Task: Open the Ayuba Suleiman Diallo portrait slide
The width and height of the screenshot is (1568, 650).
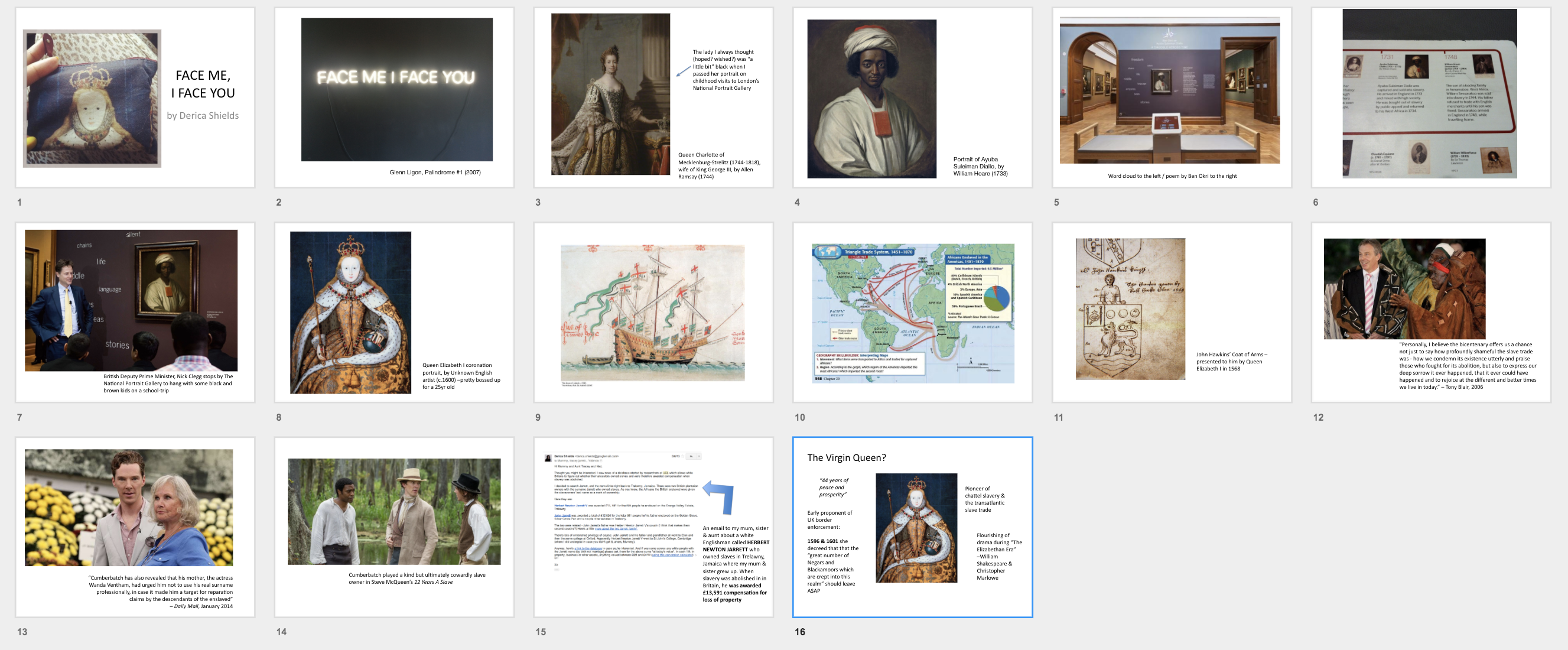Action: (x=912, y=97)
